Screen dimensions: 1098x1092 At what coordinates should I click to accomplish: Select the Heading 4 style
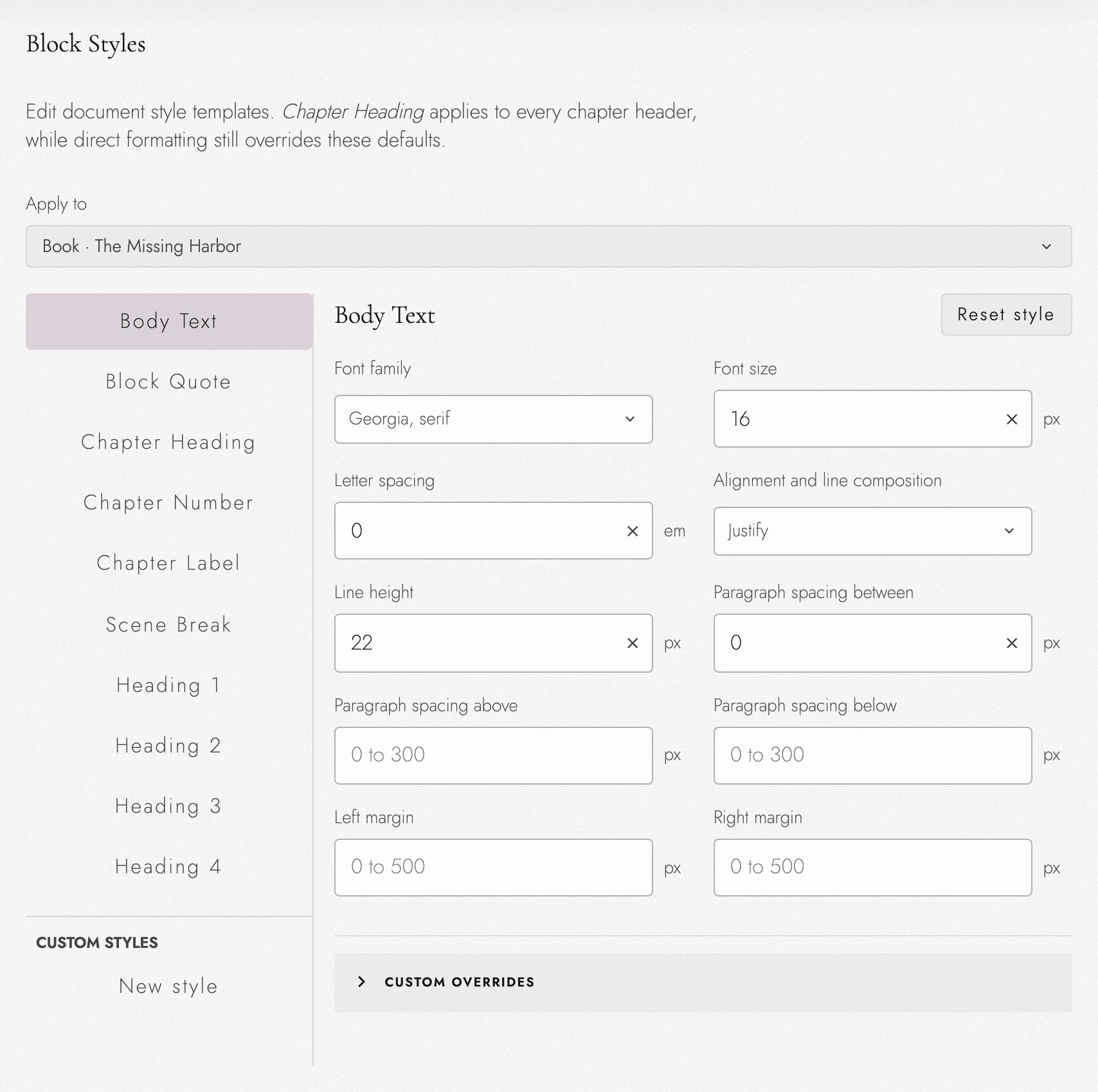coord(168,867)
